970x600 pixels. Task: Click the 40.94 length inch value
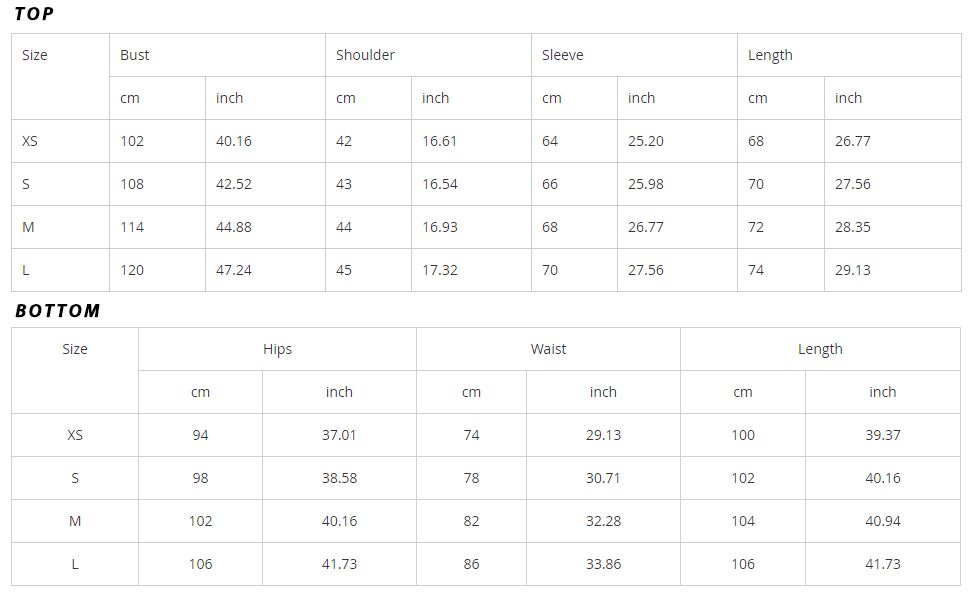pos(883,521)
